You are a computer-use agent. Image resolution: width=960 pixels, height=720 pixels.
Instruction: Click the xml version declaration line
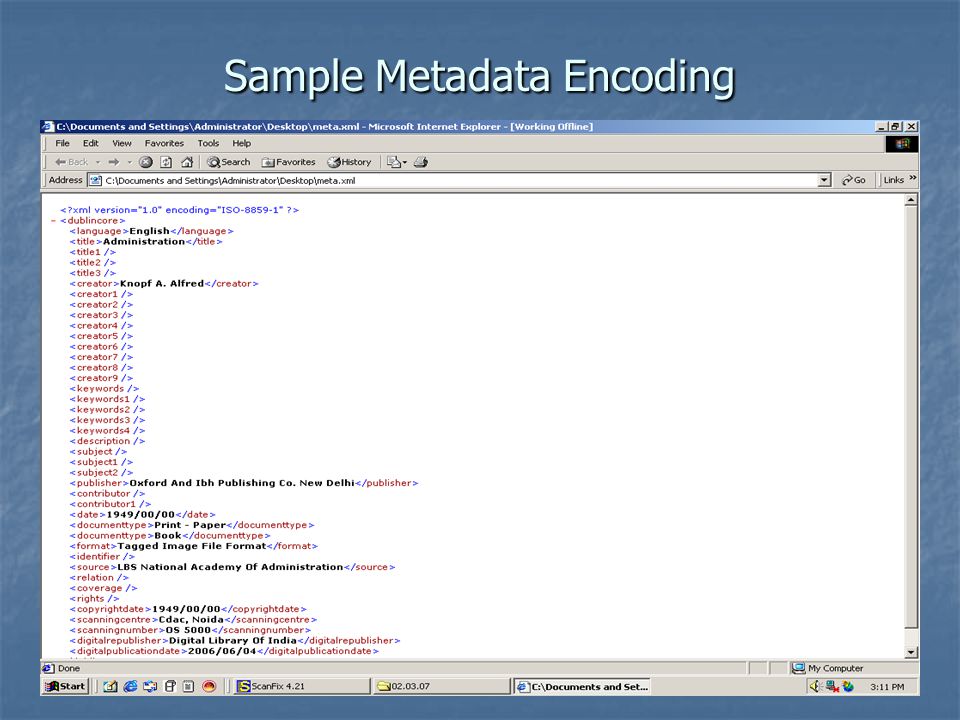(179, 210)
